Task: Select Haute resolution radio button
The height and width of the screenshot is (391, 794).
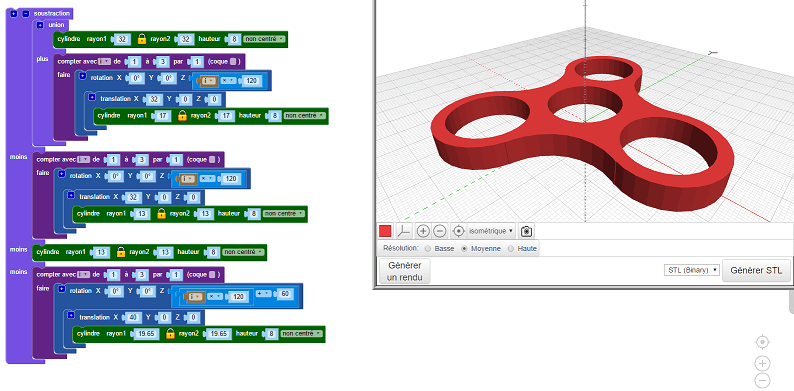Action: click(510, 249)
